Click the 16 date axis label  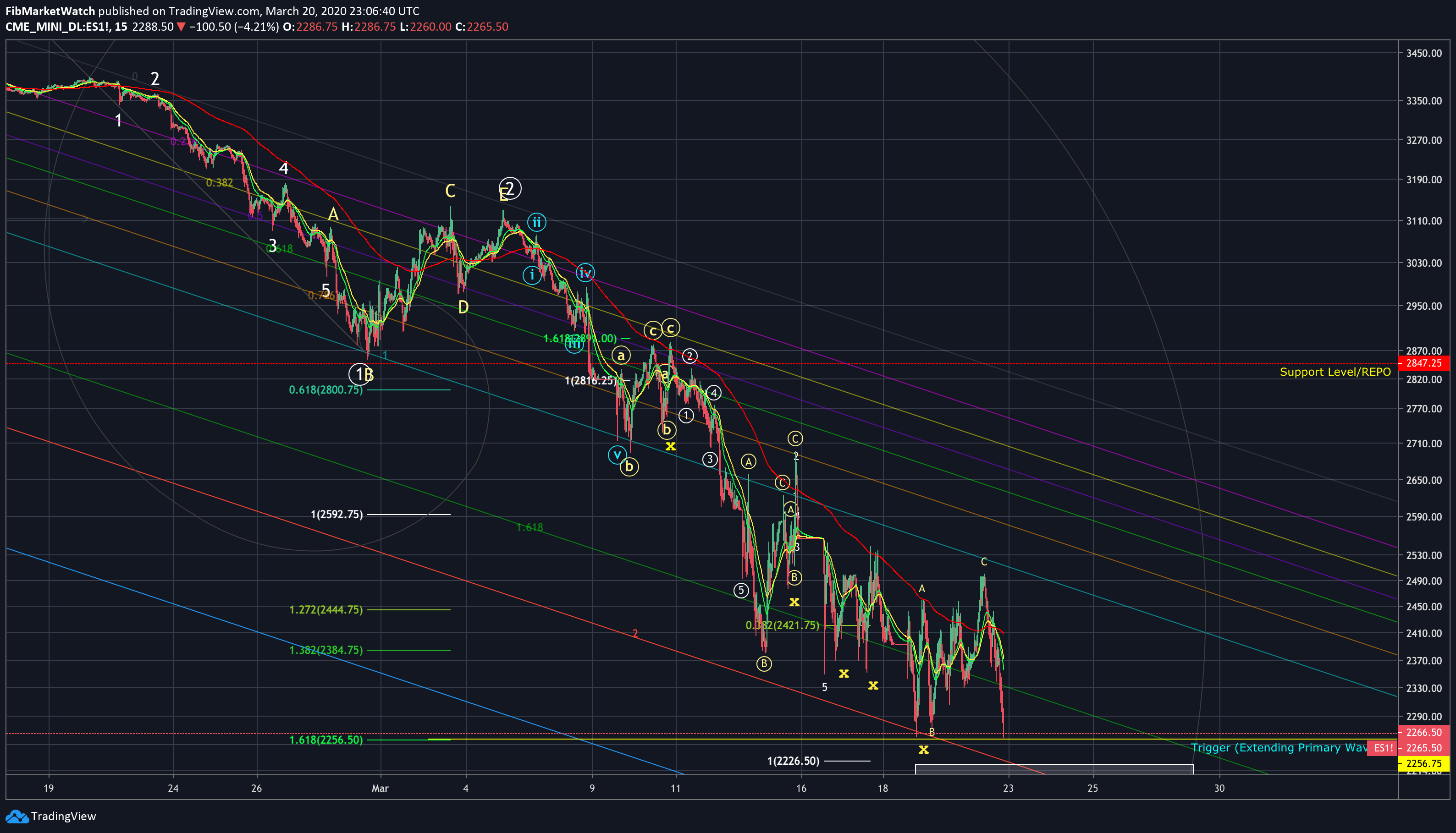[x=801, y=789]
